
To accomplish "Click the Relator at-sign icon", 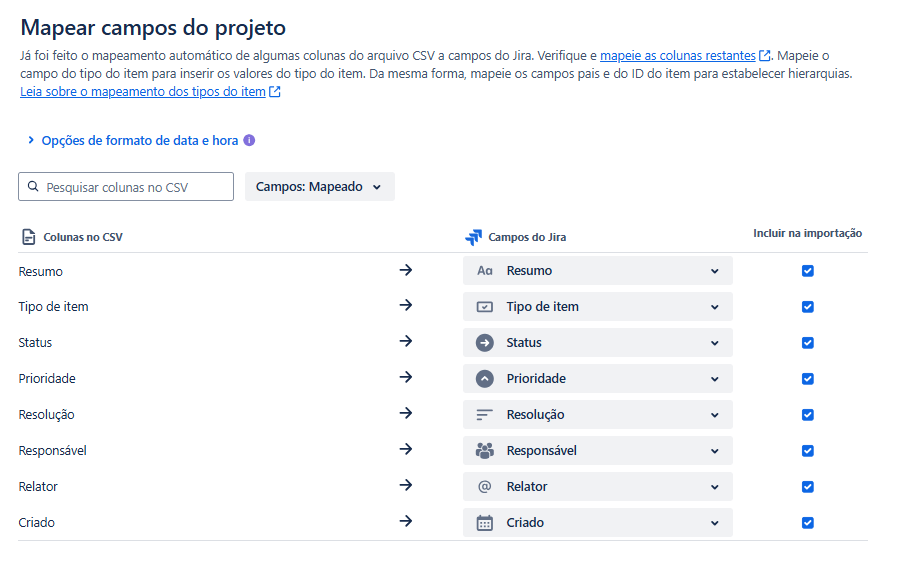I will tap(485, 487).
